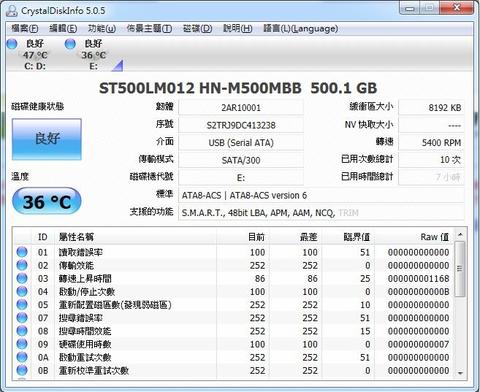
Task: Select the 傳輸效能 attribute row
Action: tap(233, 265)
